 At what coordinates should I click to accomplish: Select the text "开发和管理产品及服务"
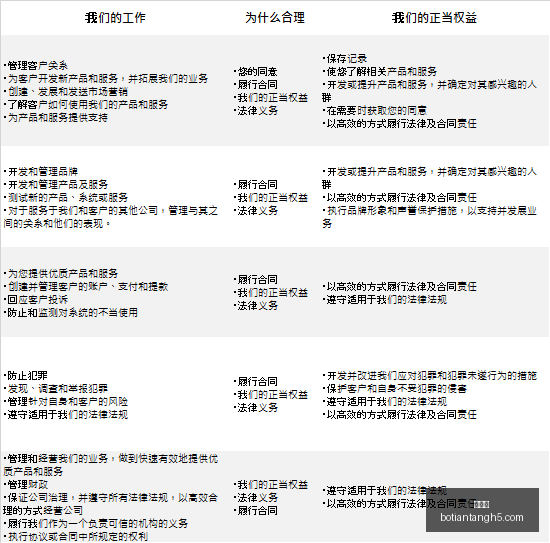[x=56, y=185]
